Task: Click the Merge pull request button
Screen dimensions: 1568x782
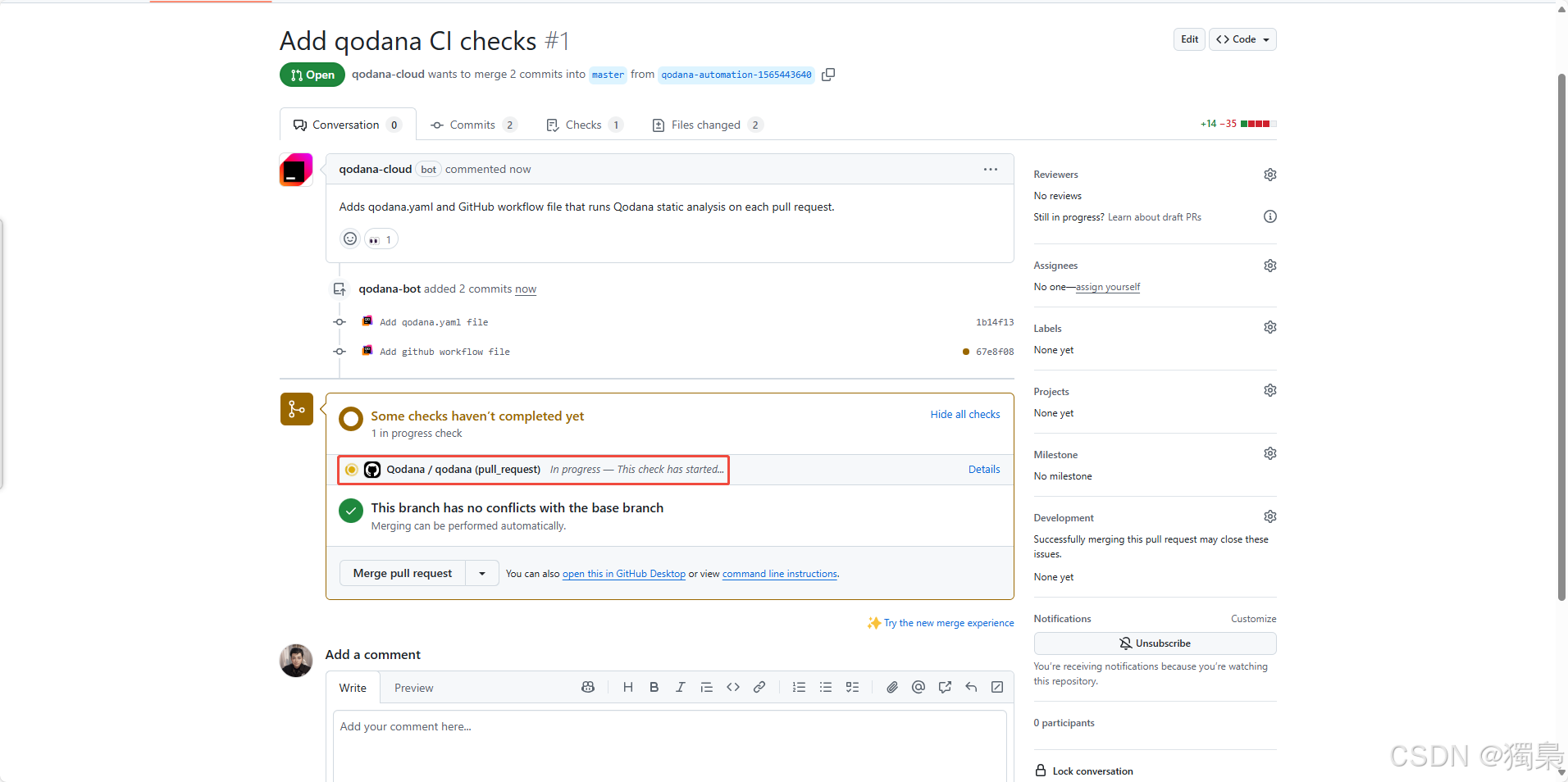Action: tap(402, 573)
